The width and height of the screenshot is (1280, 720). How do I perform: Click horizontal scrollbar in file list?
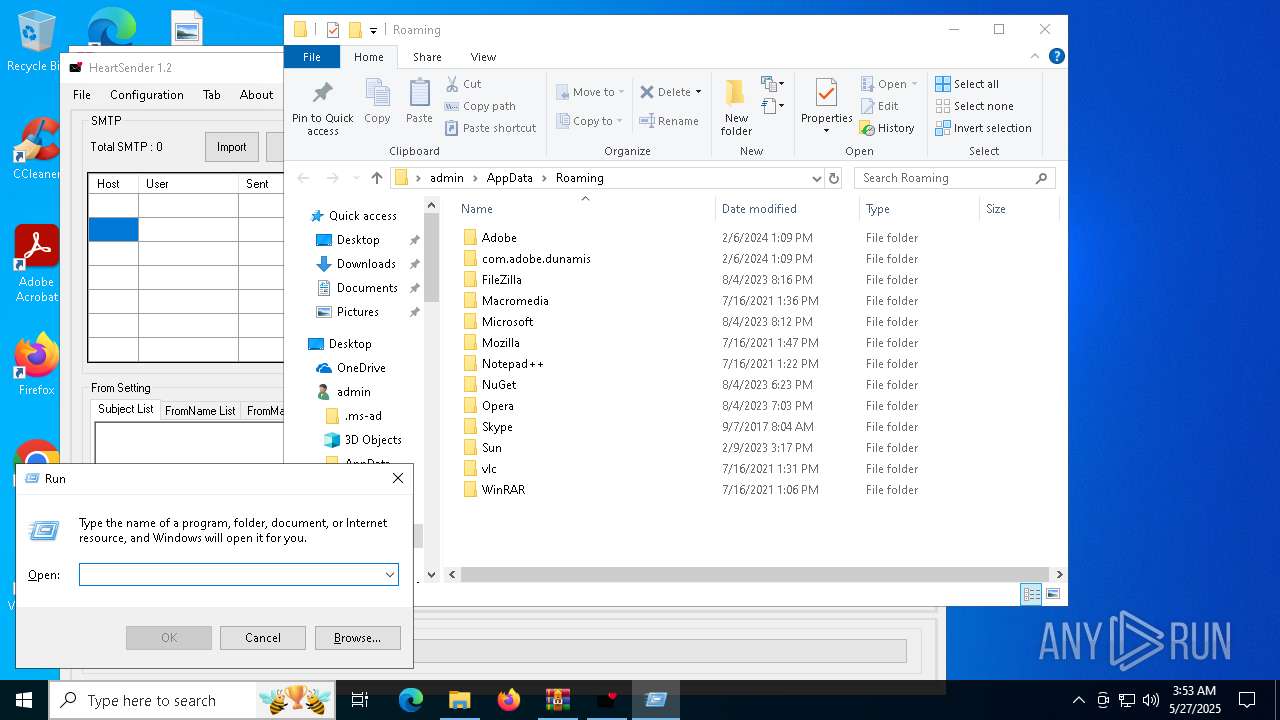point(757,575)
